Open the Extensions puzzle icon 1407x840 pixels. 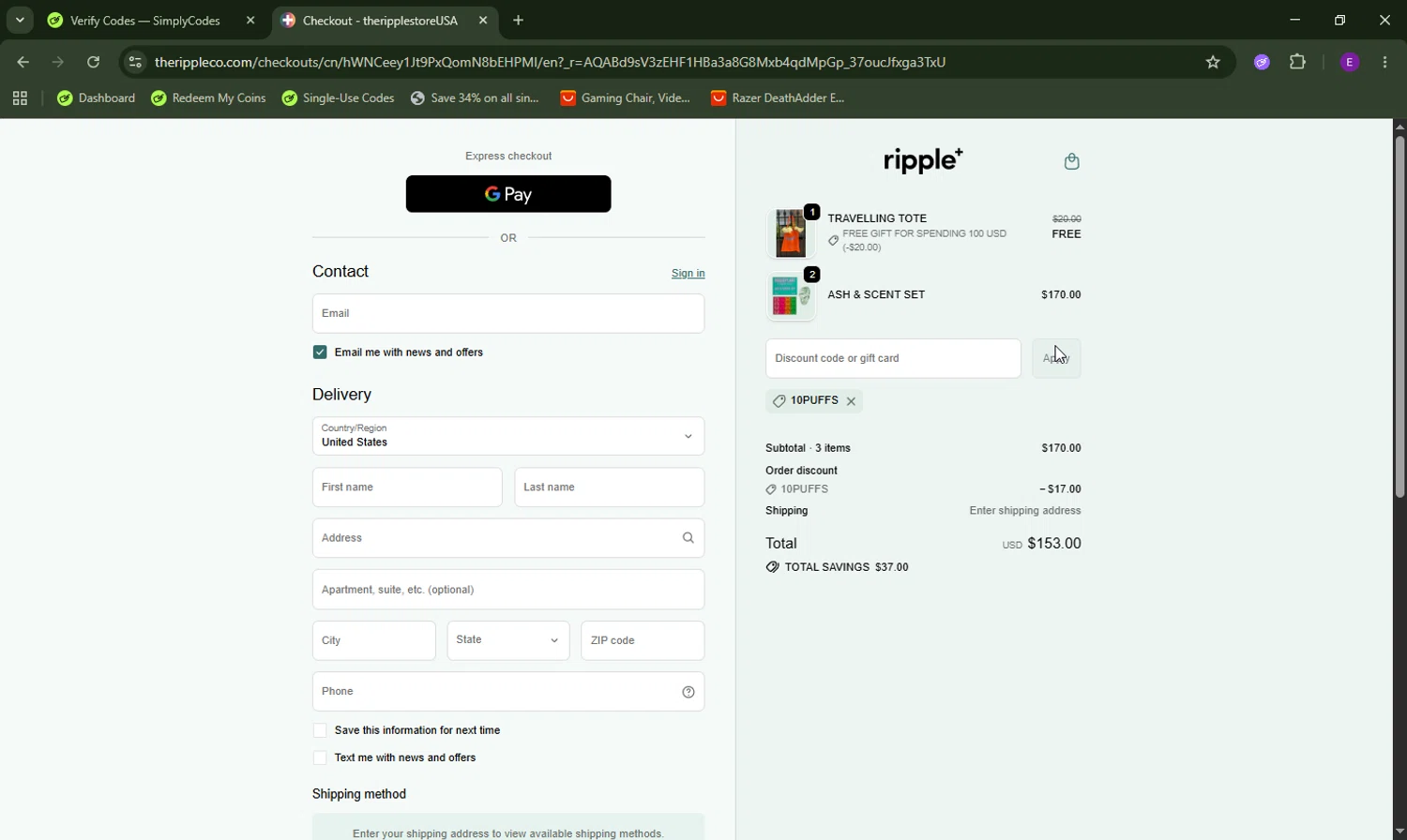[1298, 63]
